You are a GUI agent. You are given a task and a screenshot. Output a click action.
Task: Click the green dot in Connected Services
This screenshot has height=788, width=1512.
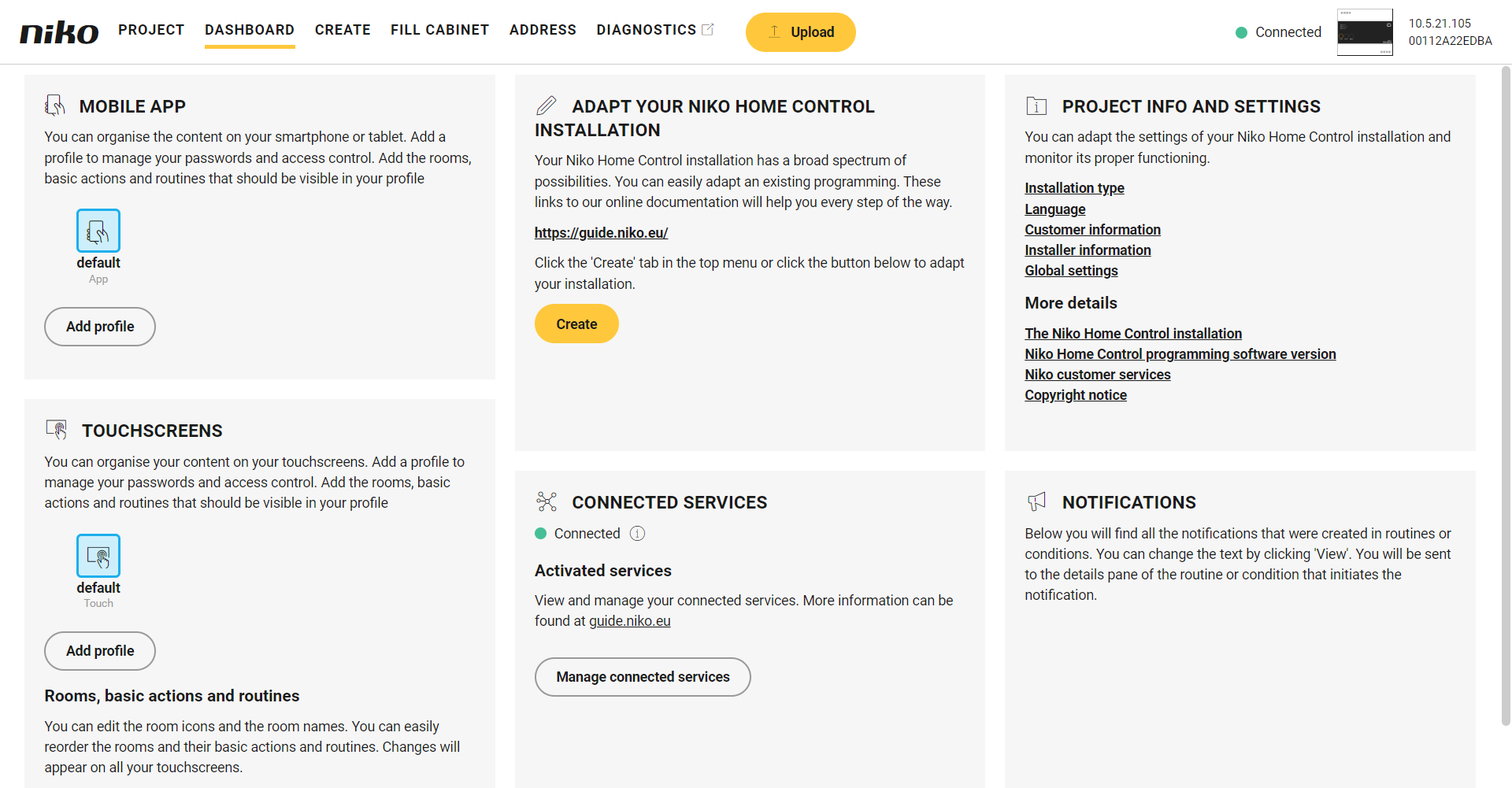point(540,534)
